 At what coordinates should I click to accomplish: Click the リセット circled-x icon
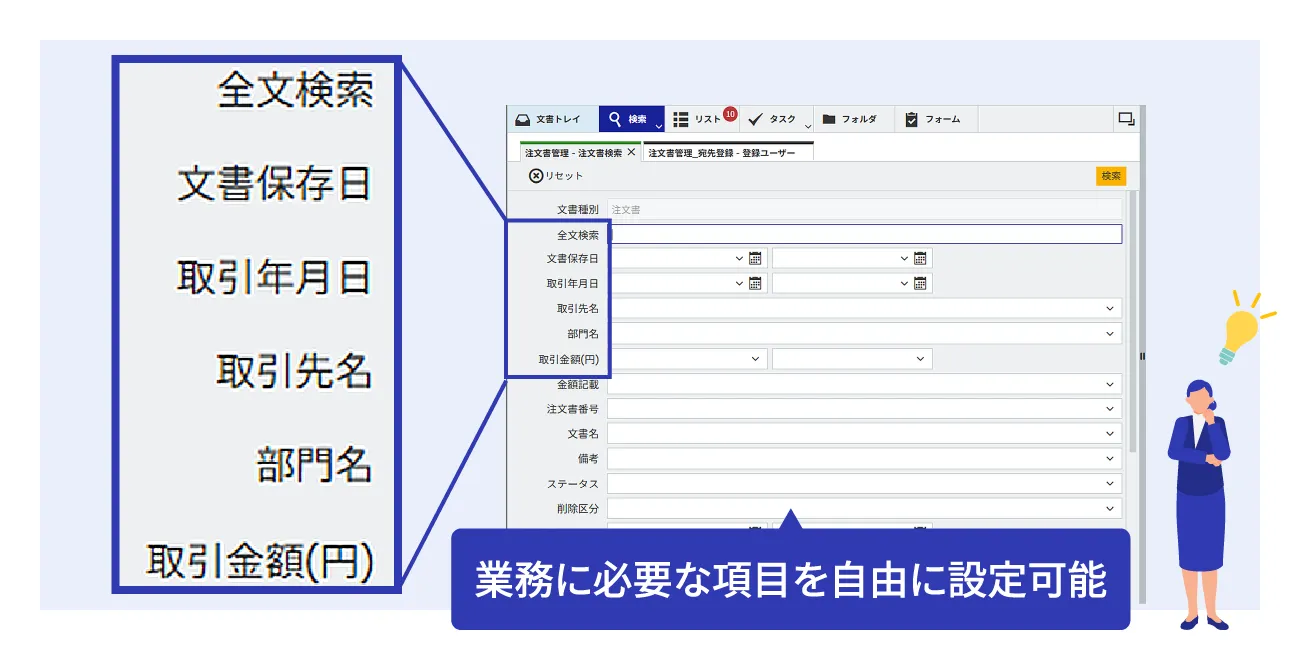pyautogui.click(x=536, y=176)
